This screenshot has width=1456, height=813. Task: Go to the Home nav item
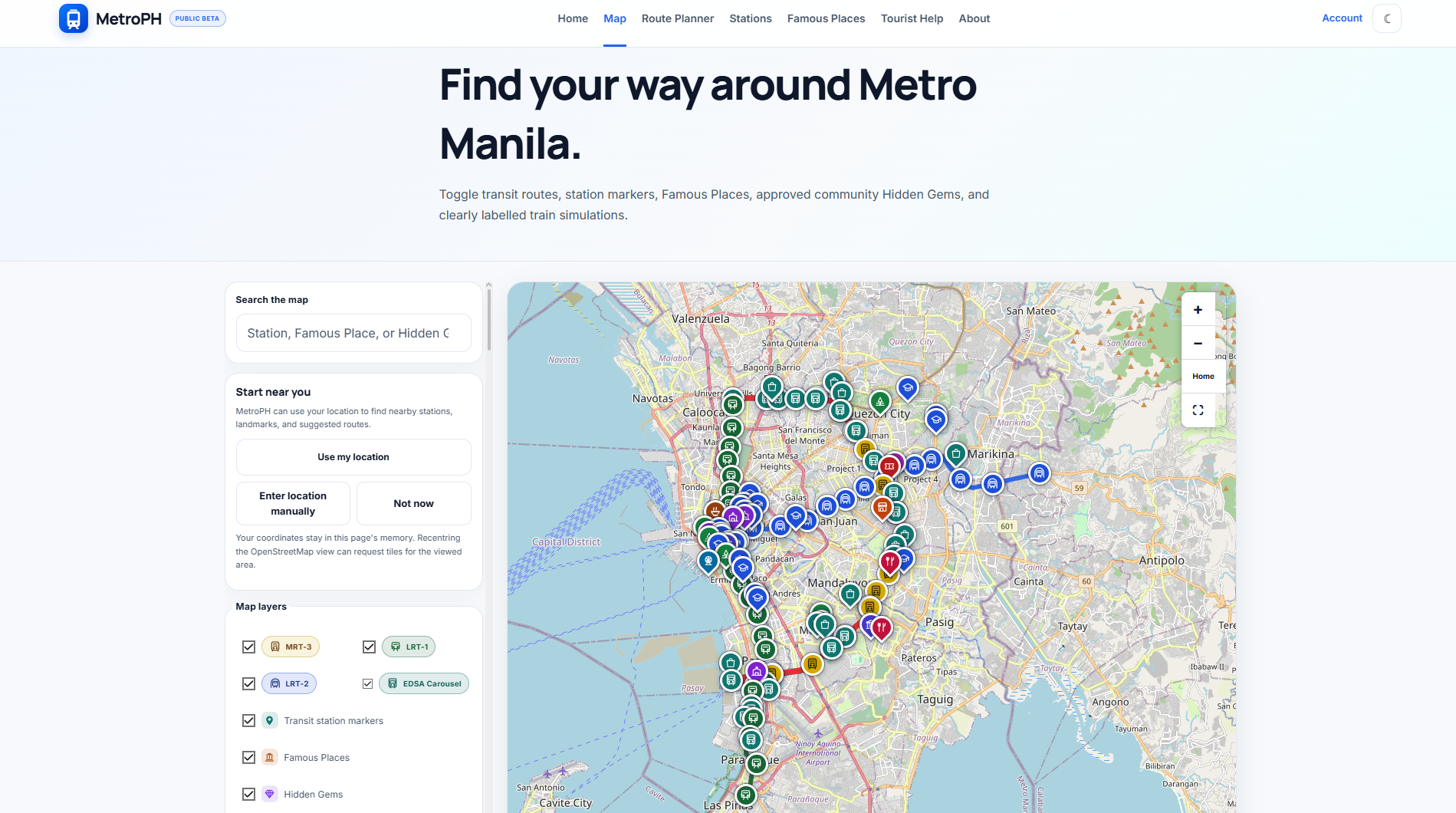click(573, 18)
